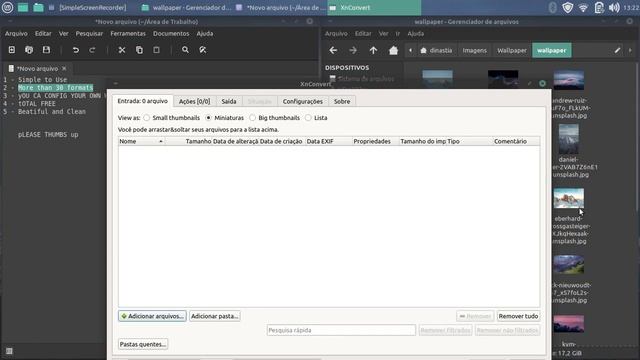
Task: Select the Entrada: 0 arquivo tab
Action: pos(142,101)
